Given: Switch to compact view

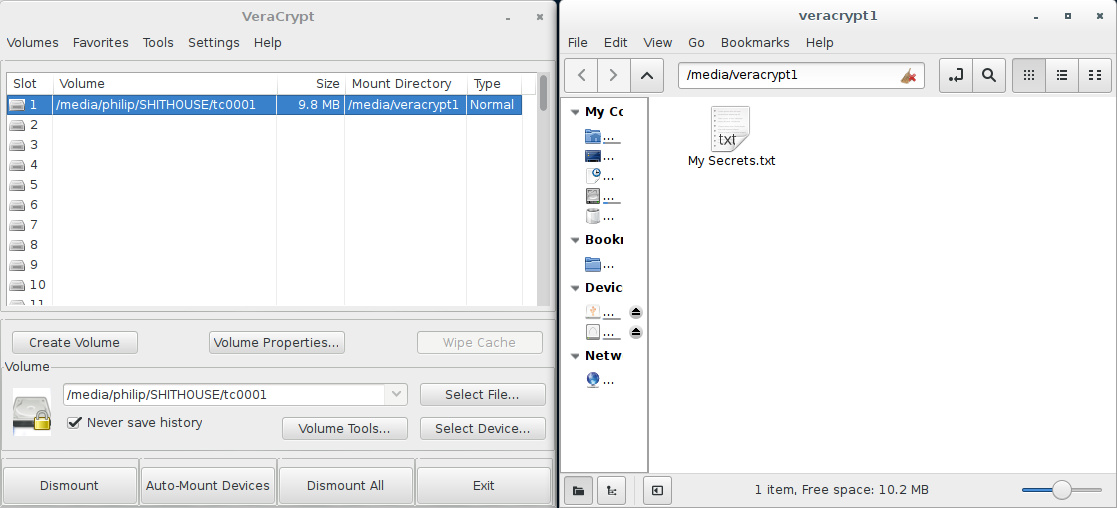Looking at the screenshot, I should (1095, 75).
